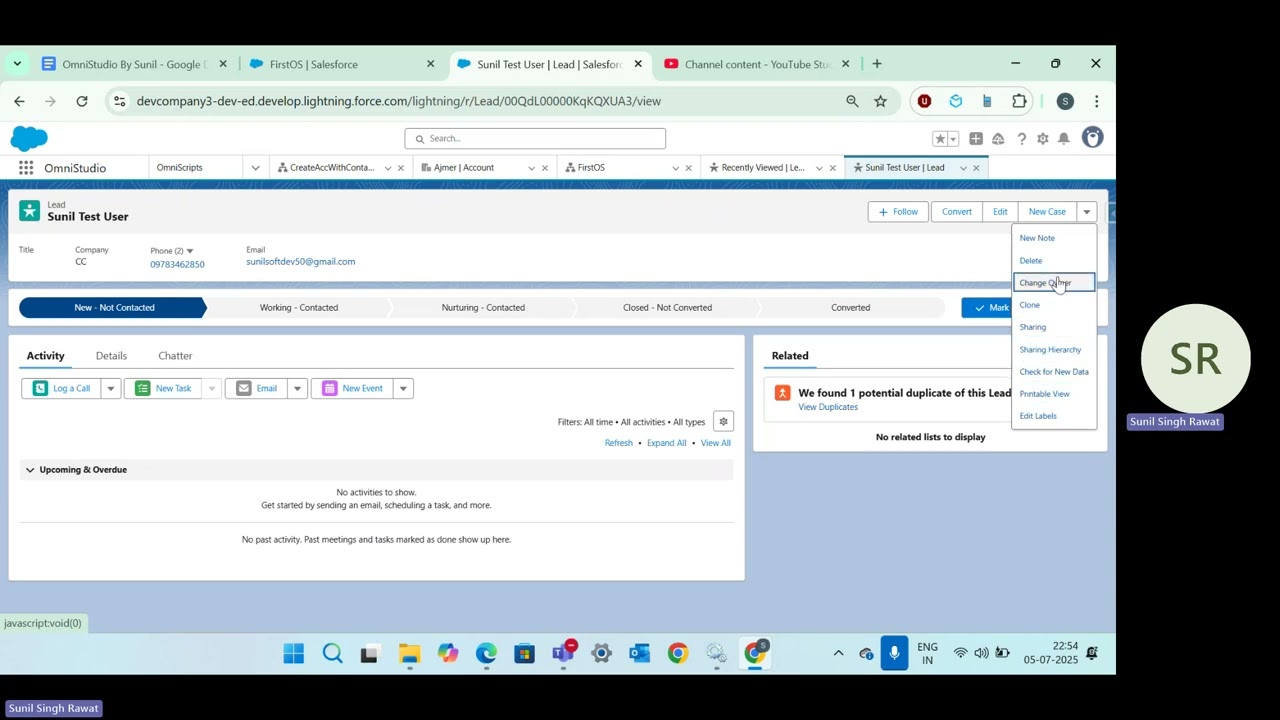Click the Salesforce cloud logo
1280x720 pixels.
pos(29,138)
